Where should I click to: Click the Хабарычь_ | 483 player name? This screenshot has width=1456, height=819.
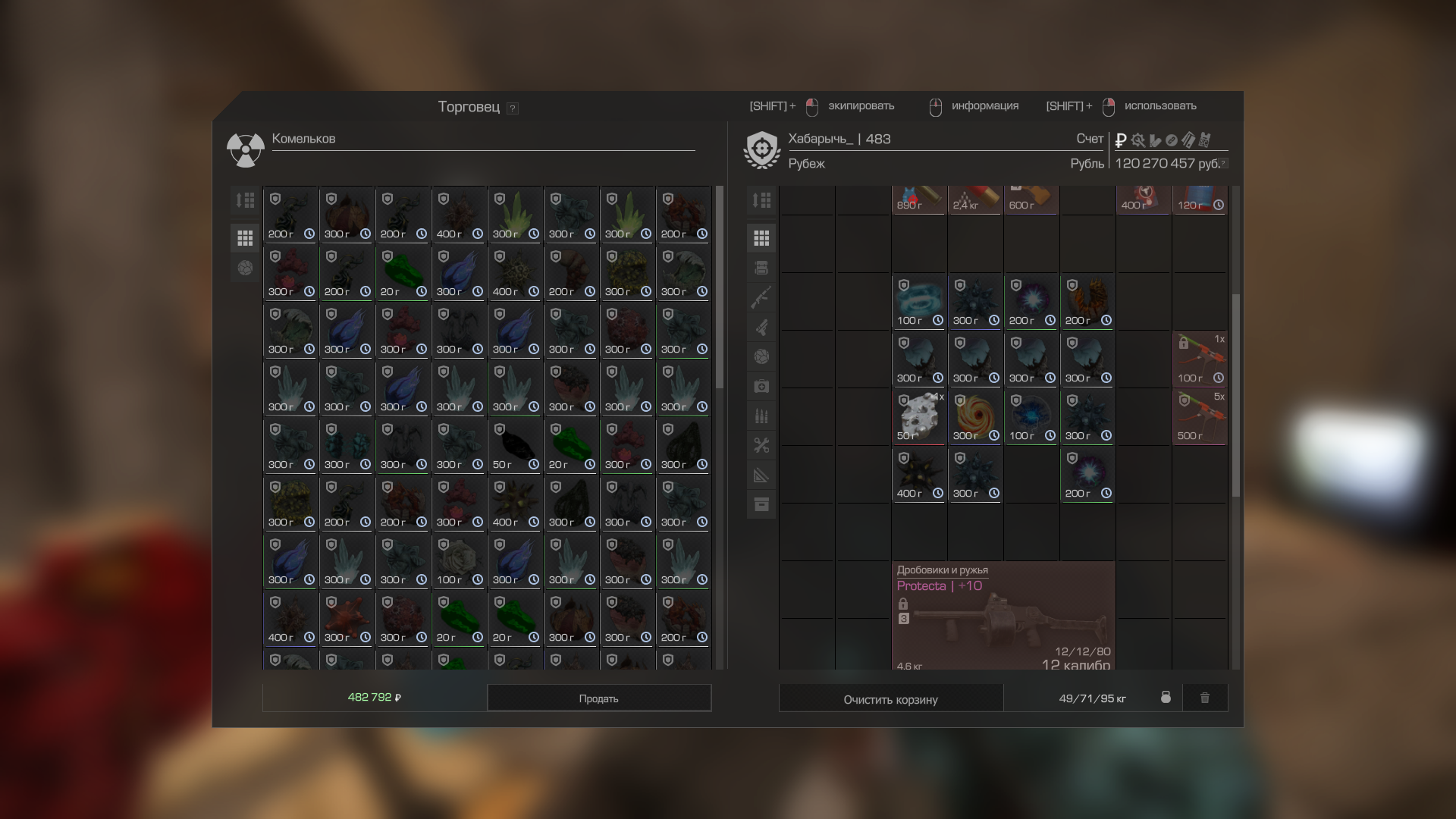pos(839,139)
